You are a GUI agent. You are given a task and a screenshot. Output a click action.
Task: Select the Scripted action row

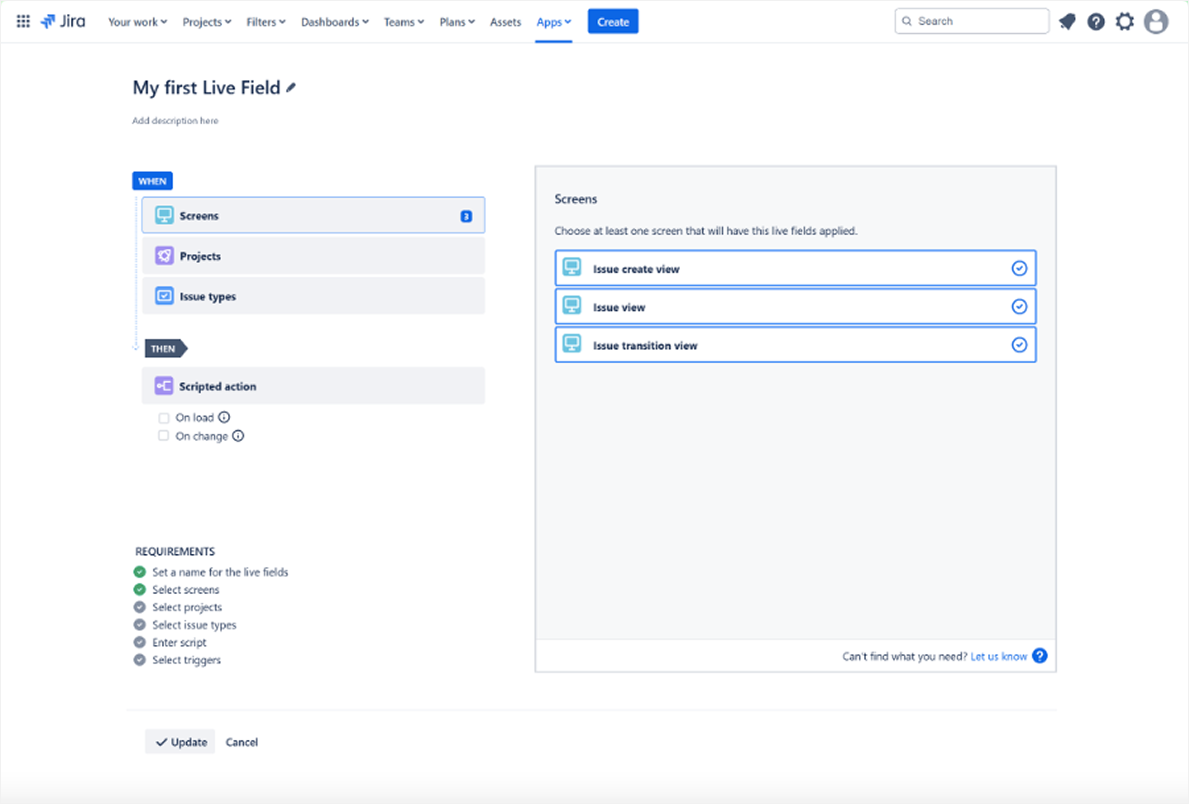[x=313, y=386]
